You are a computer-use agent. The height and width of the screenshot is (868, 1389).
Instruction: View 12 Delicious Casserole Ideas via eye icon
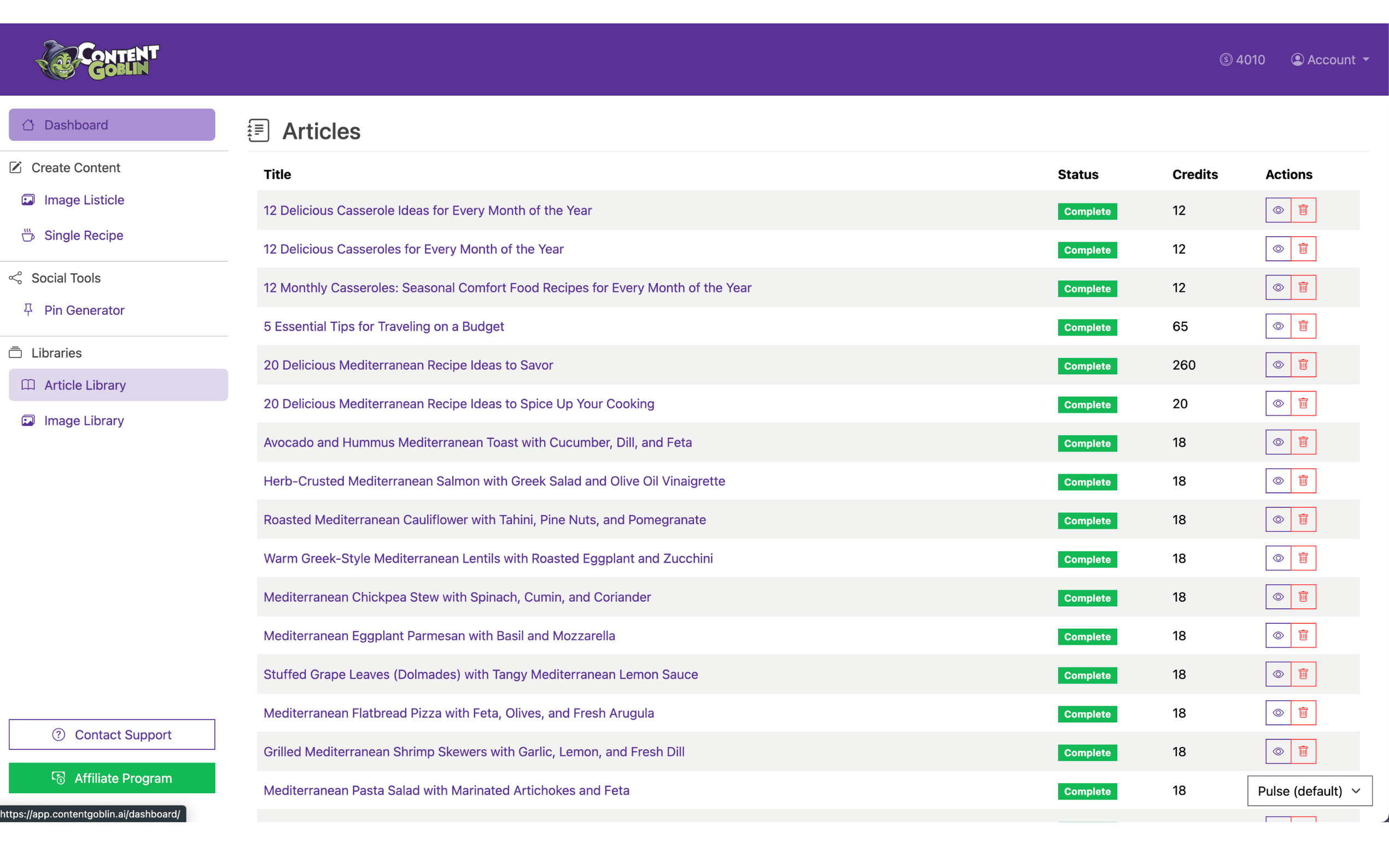(x=1277, y=210)
